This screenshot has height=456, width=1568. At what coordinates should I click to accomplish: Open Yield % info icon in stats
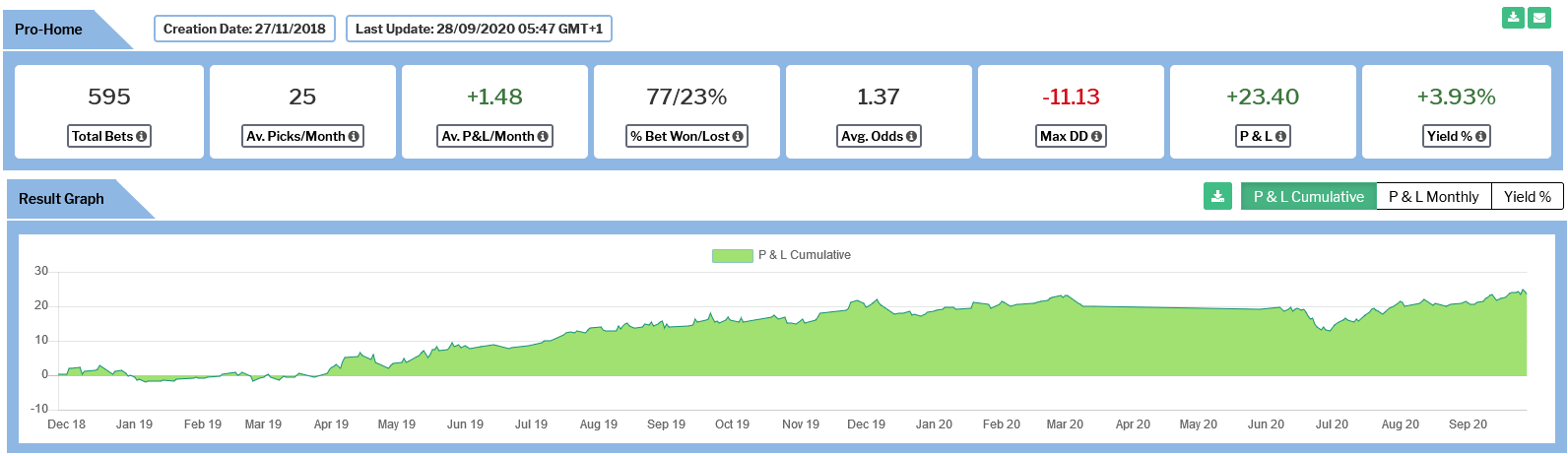(1480, 137)
